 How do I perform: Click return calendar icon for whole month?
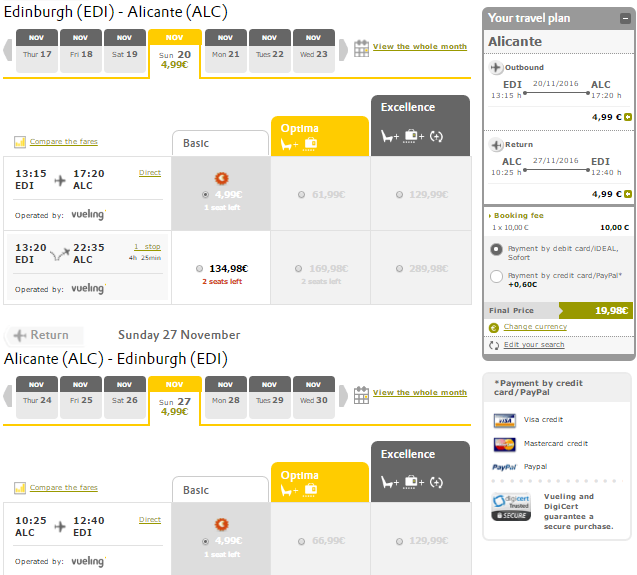[362, 394]
